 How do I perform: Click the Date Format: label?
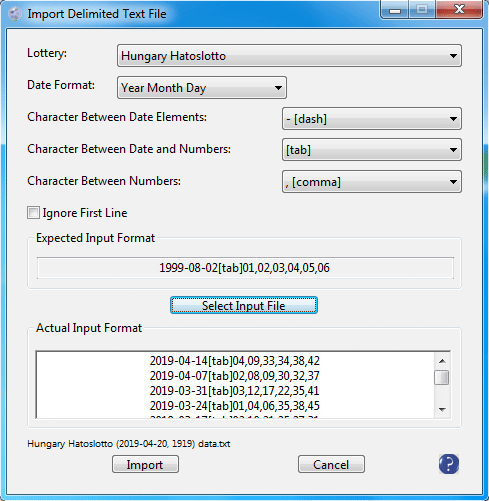61,85
